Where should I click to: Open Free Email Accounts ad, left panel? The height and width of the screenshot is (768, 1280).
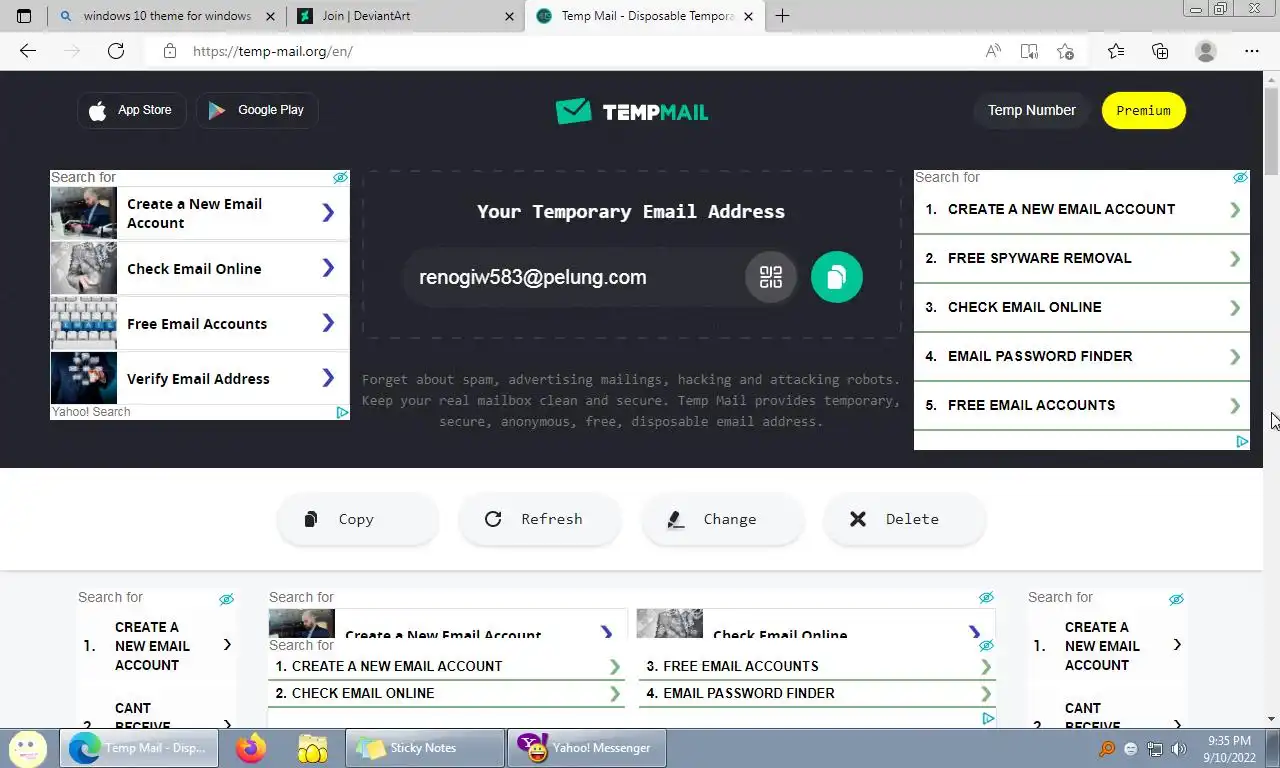200,323
